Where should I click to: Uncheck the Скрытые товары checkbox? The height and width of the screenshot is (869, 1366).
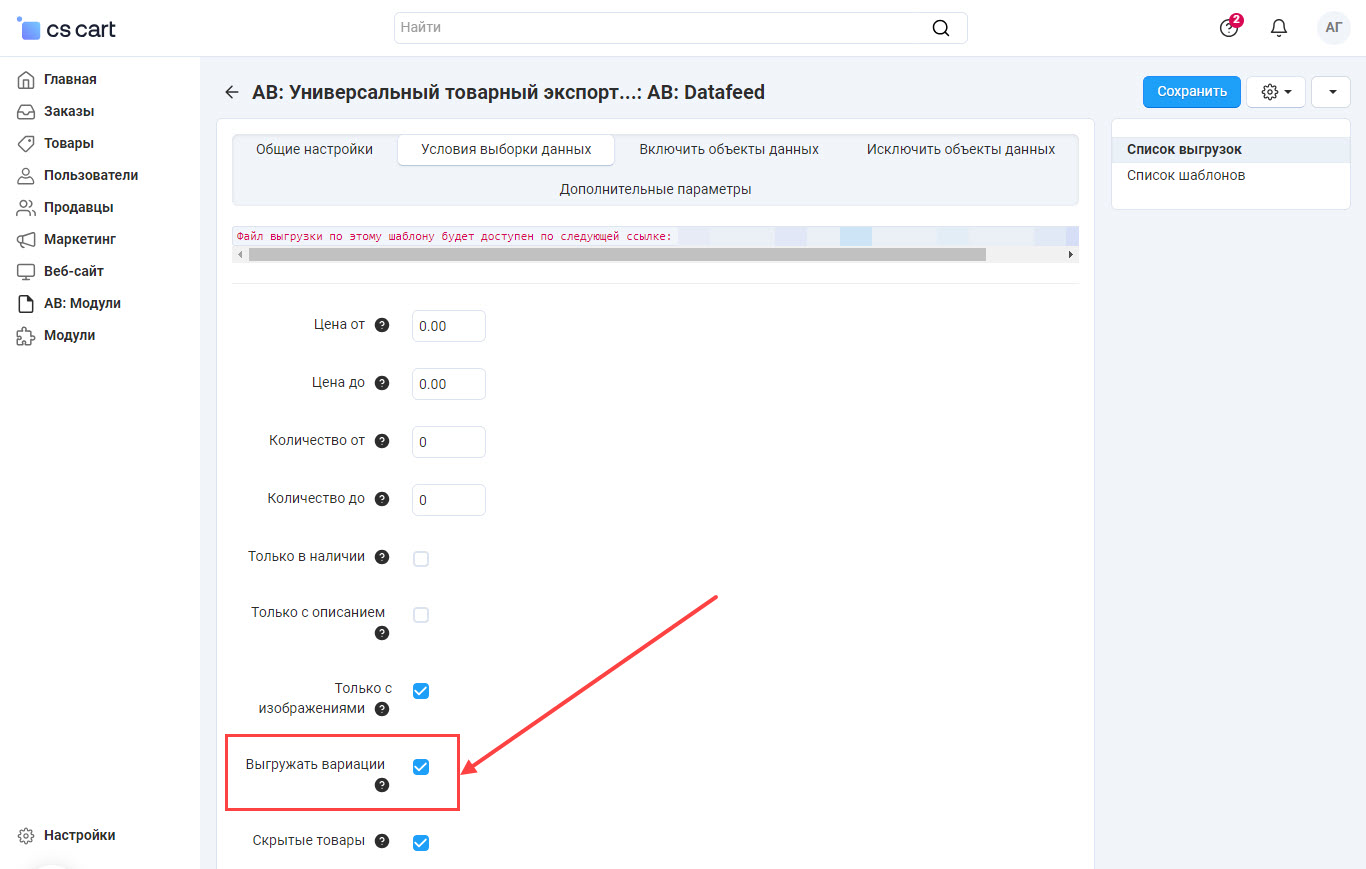[421, 842]
